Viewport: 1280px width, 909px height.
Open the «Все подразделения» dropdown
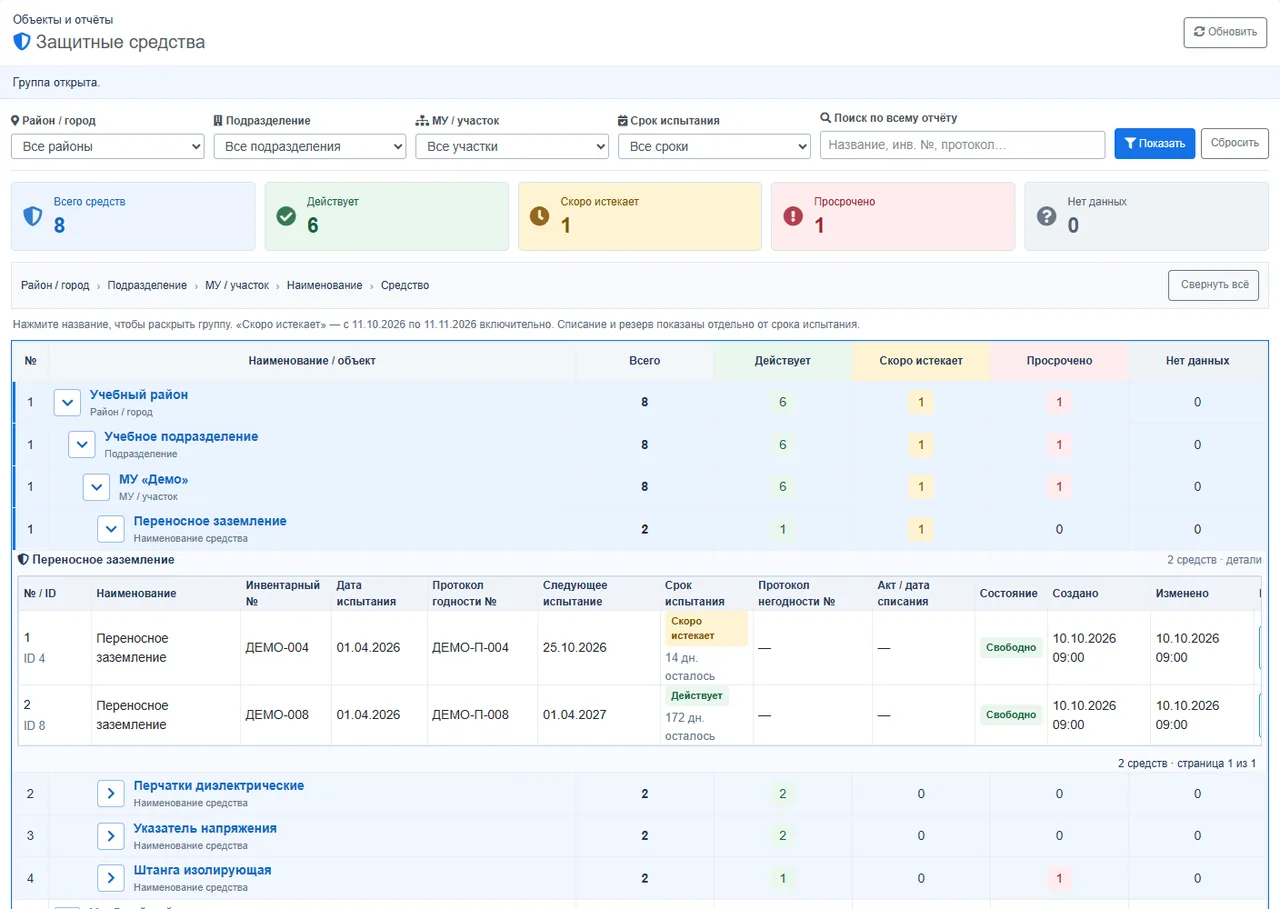310,146
